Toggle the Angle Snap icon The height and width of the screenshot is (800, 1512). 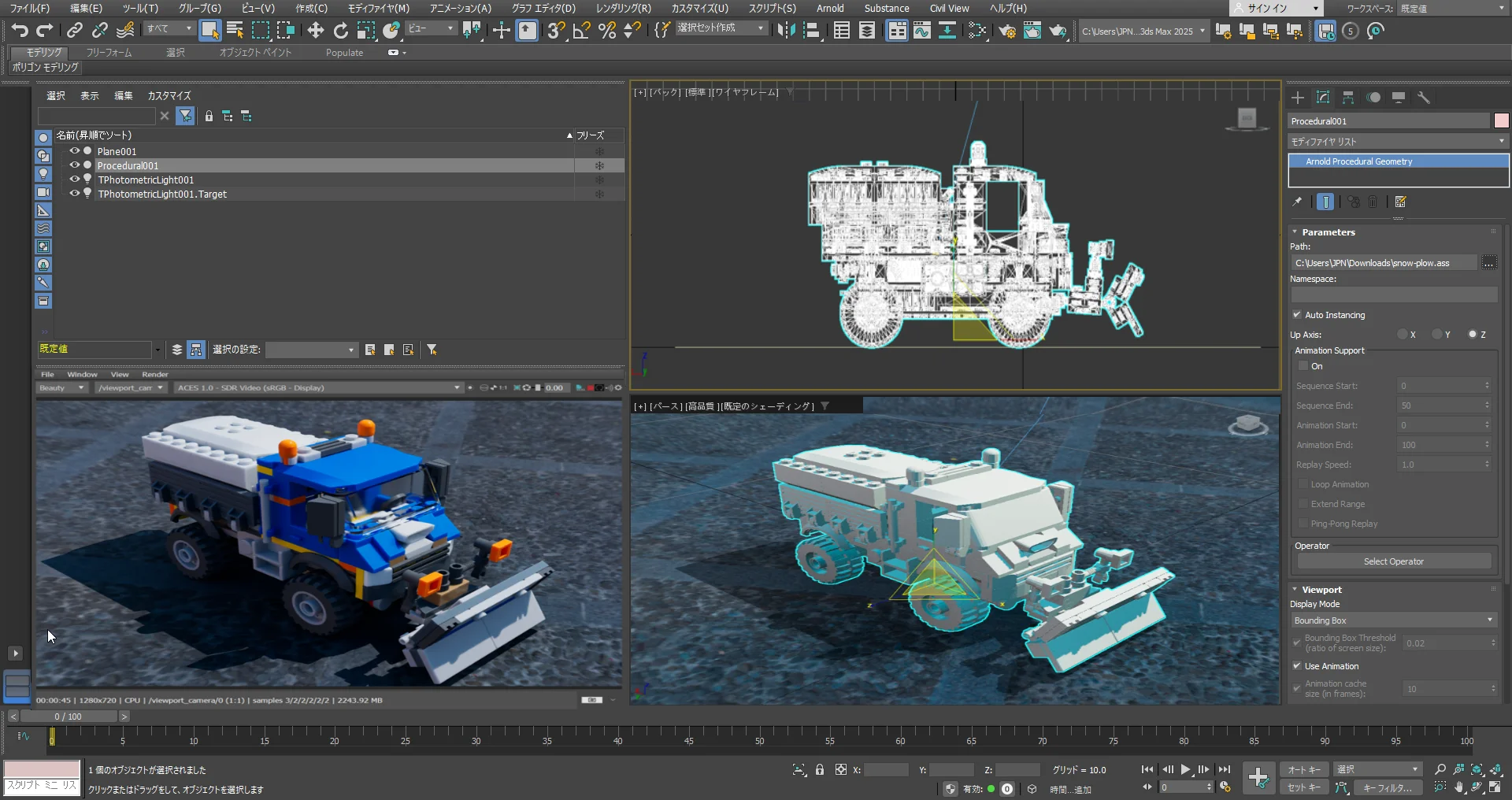point(582,31)
